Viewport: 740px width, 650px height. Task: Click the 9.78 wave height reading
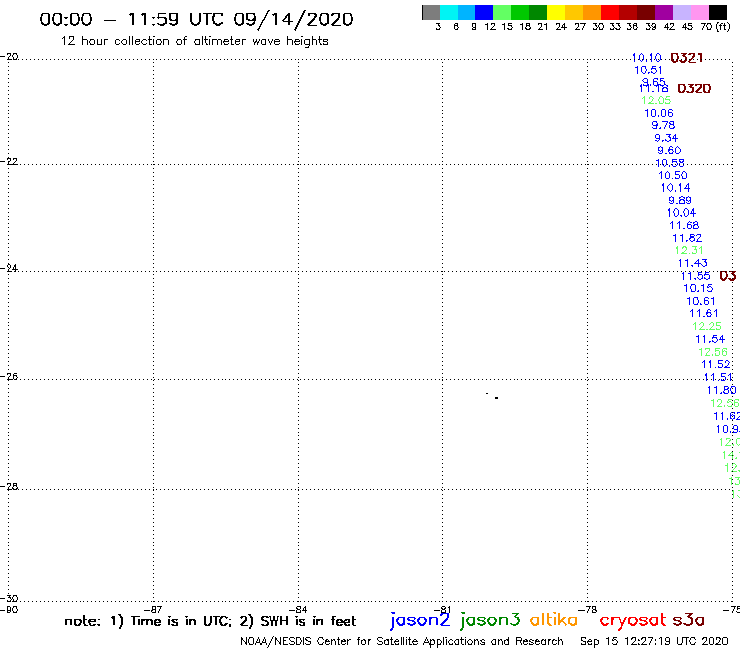point(663,126)
